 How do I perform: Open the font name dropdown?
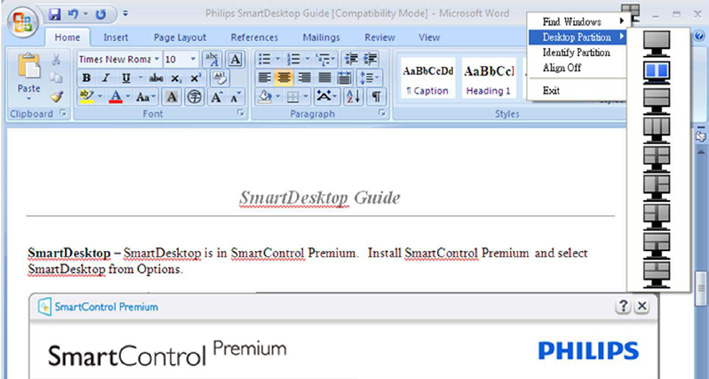tap(156, 59)
